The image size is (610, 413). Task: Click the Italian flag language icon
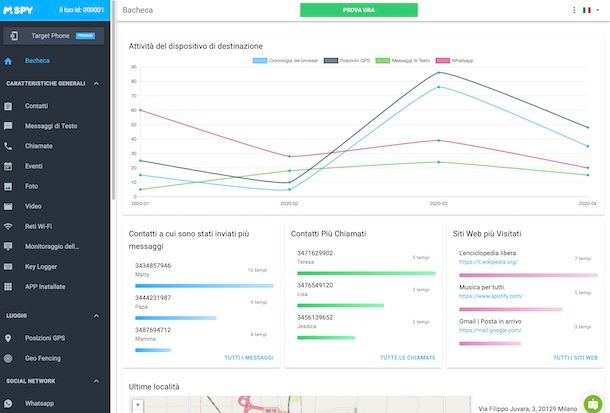[x=587, y=10]
